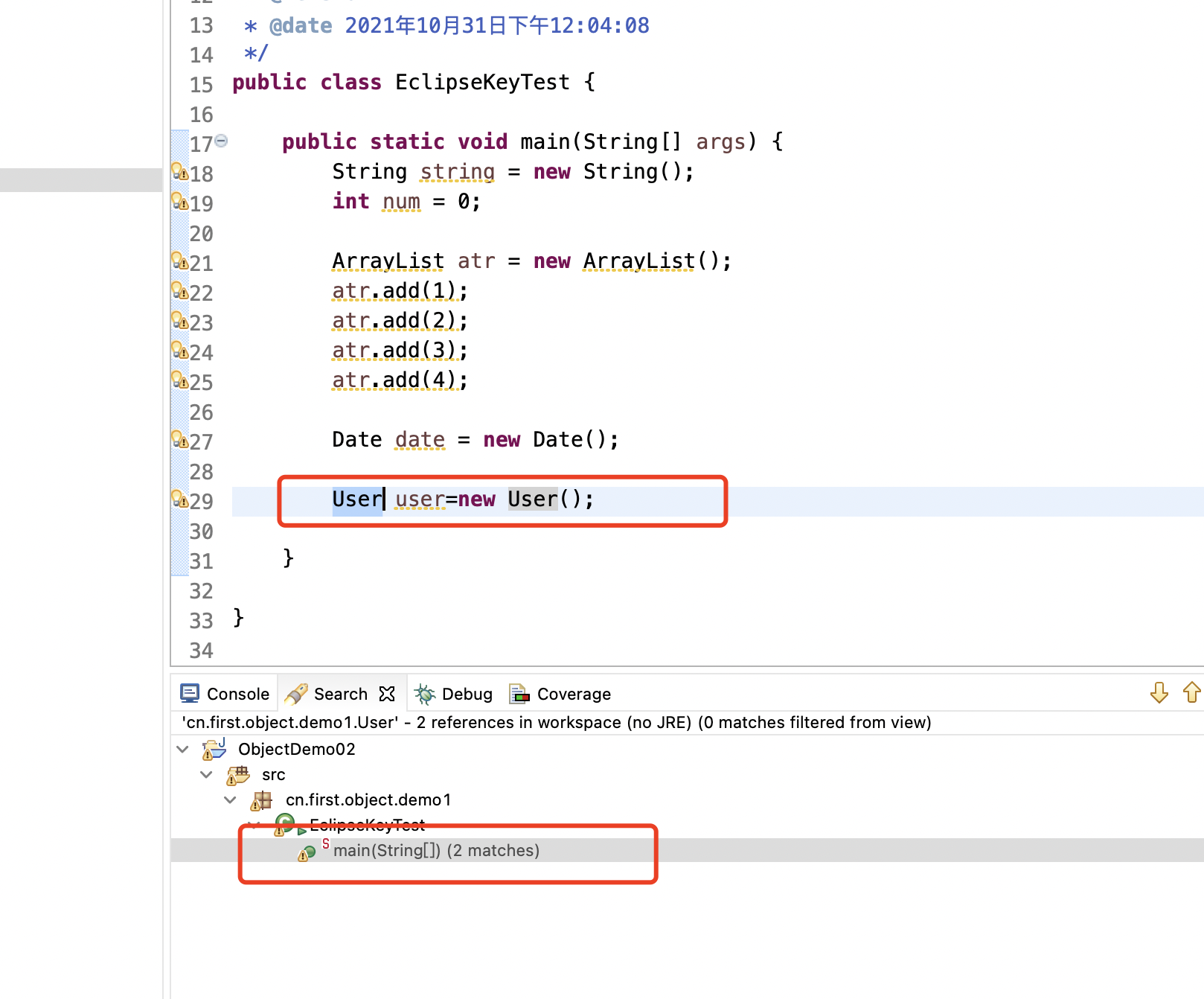Click the warning marker on line 27
This screenshot has height=999, width=1204.
pos(180,440)
